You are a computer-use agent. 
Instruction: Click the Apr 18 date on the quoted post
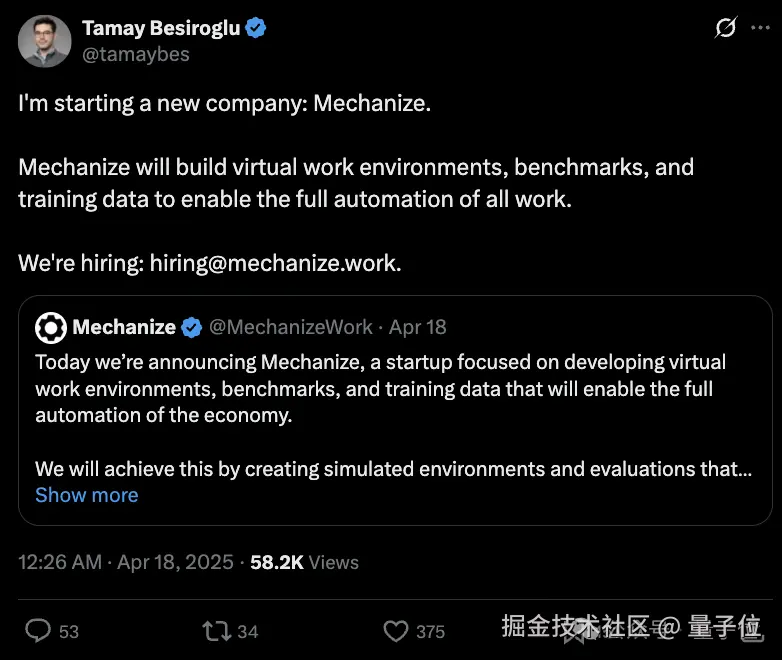tap(417, 327)
